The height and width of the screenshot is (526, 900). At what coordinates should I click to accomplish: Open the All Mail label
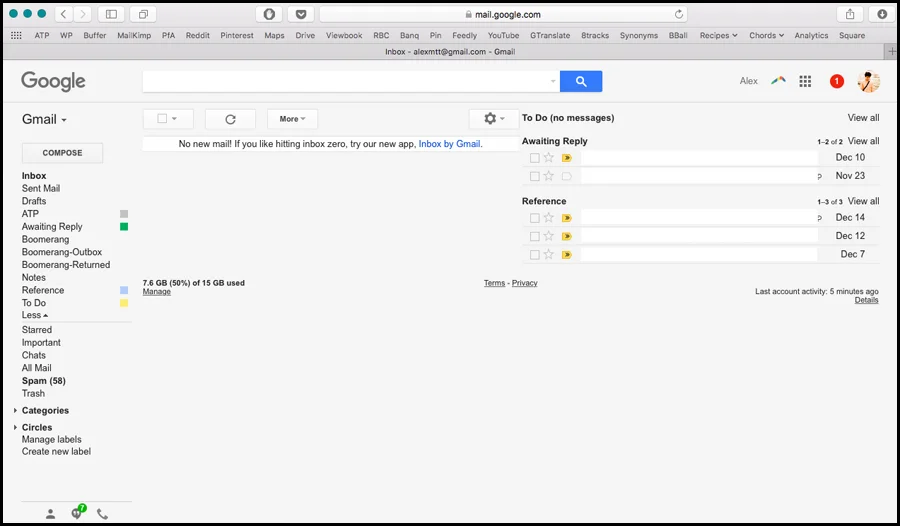coord(37,368)
